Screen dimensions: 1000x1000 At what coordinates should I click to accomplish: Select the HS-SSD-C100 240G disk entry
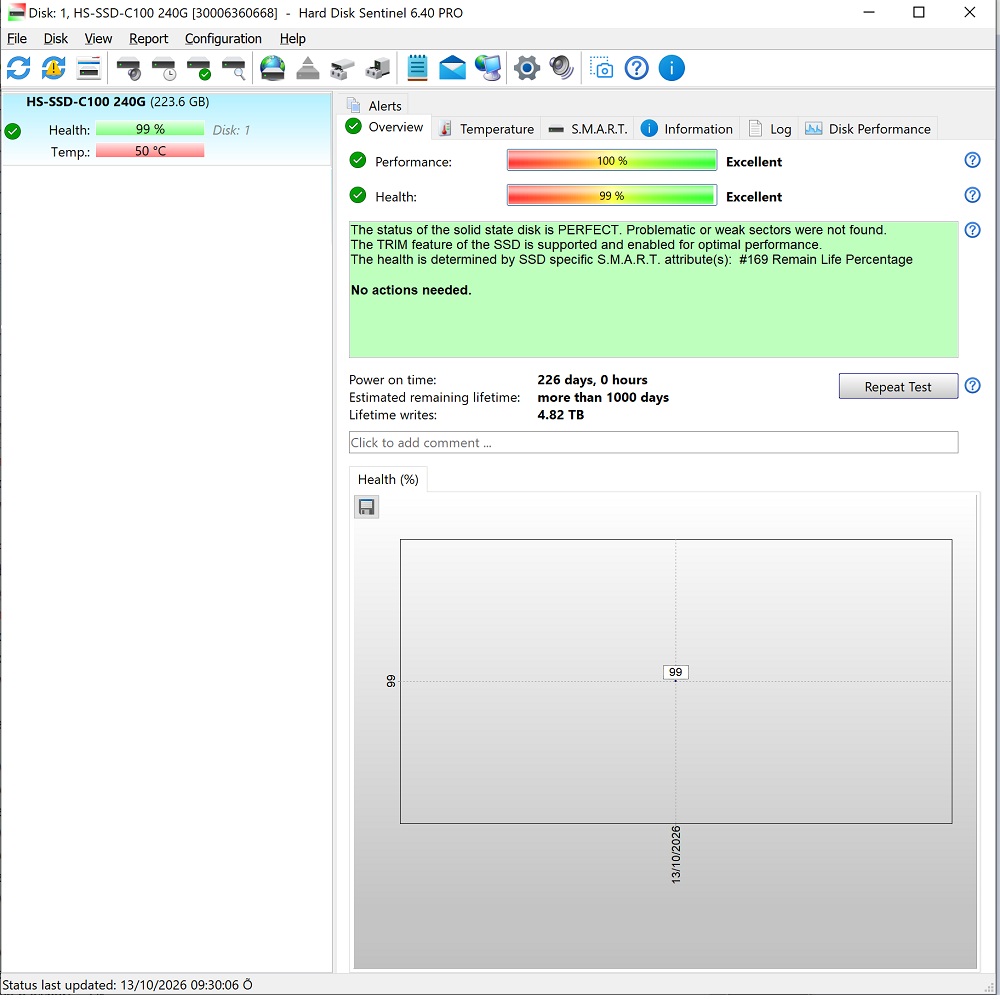pyautogui.click(x=166, y=128)
